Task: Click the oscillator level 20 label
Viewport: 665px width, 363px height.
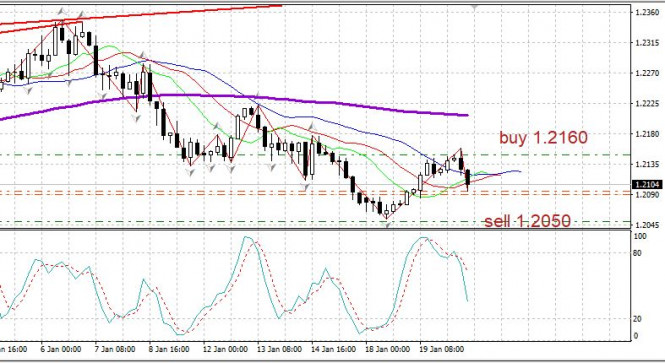Action: pyautogui.click(x=637, y=319)
